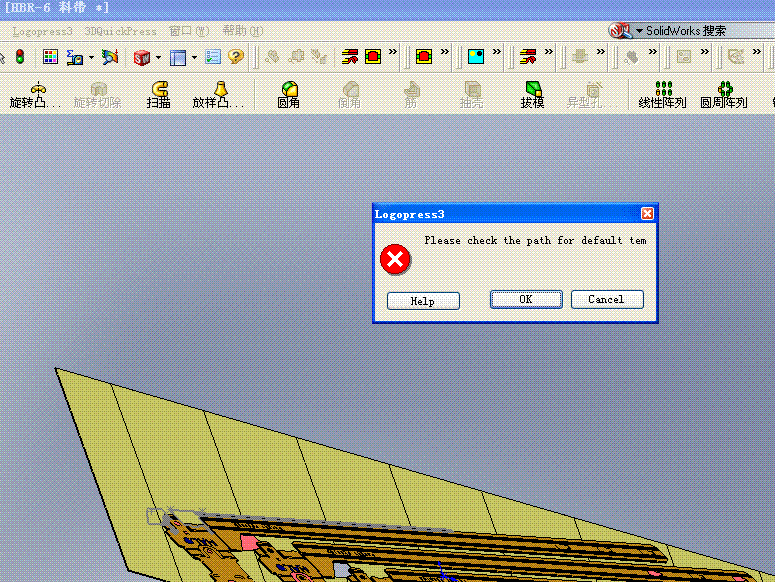Expand dropdown arrow beside sigma icon
The image size is (775, 582).
click(91, 58)
